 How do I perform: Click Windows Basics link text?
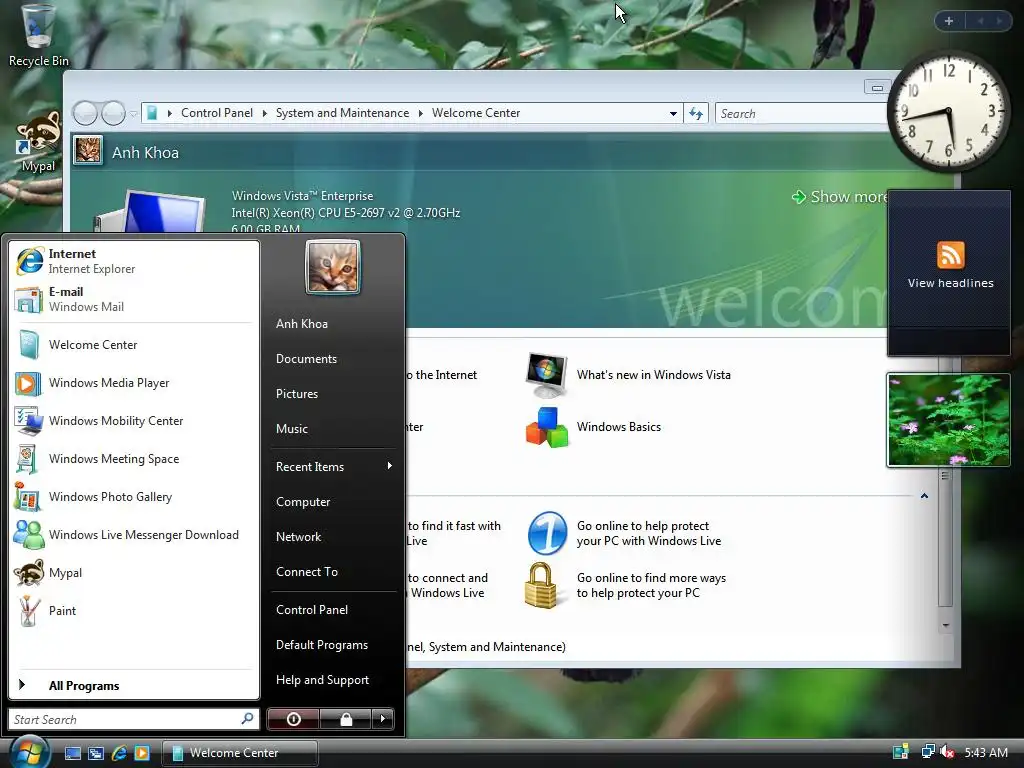click(618, 427)
